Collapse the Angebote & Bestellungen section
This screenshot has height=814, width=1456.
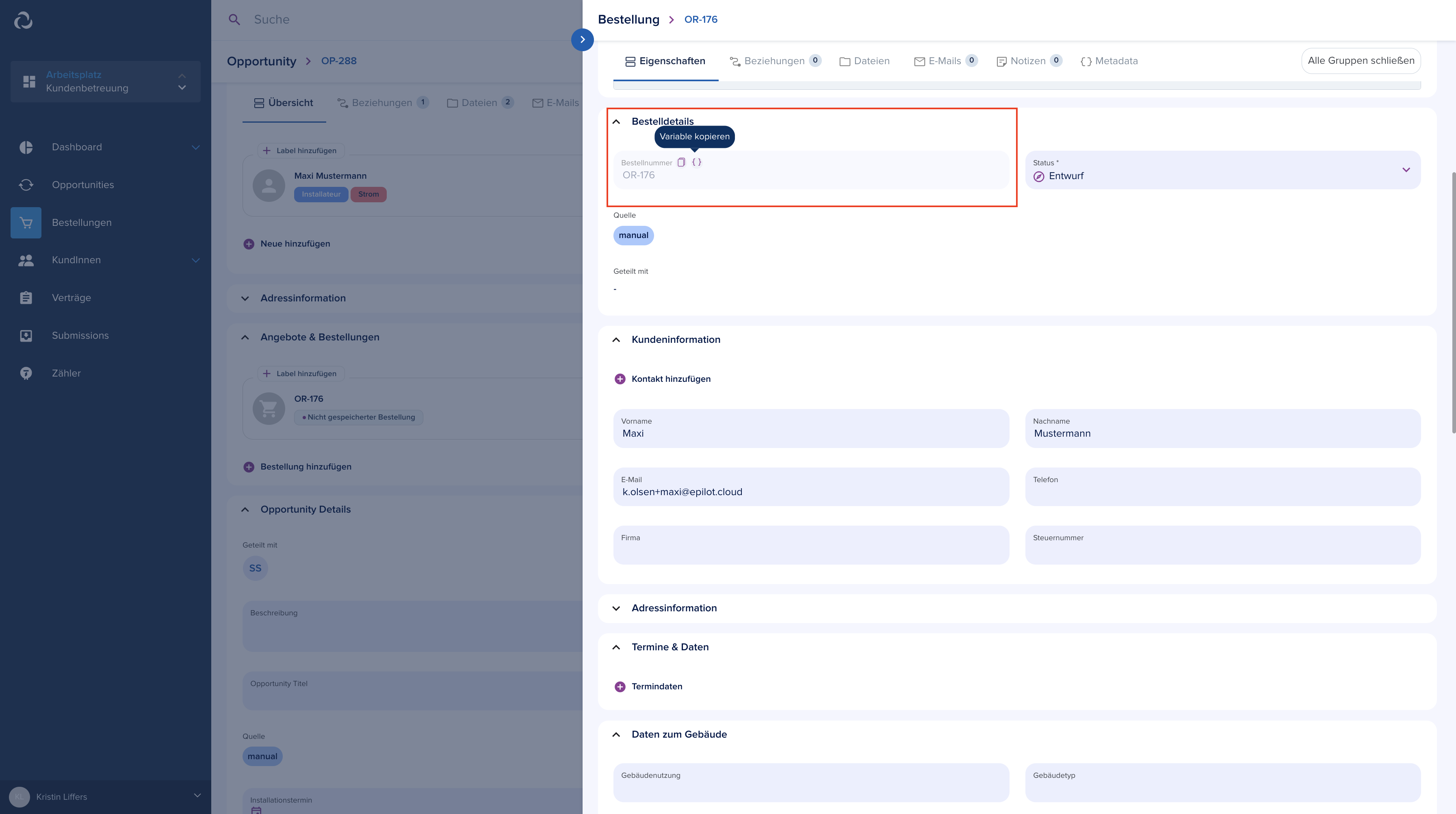[x=245, y=338]
